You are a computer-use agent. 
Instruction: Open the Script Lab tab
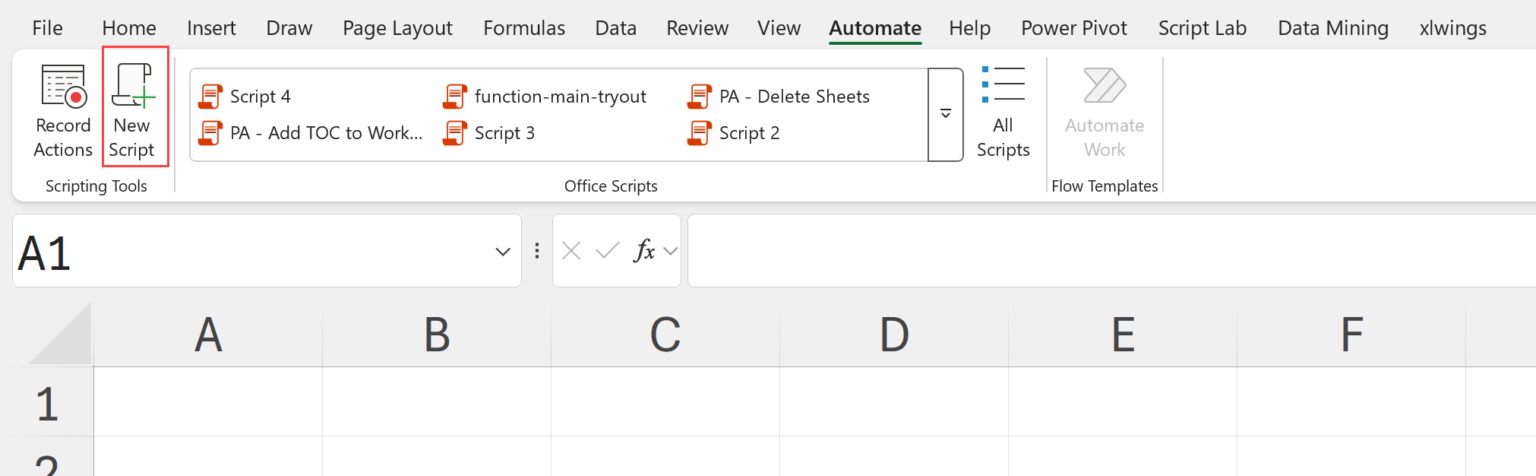click(x=1202, y=28)
